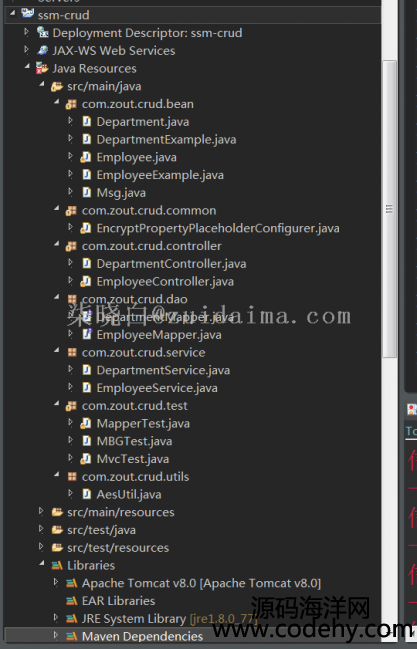Select AesUtil.java file
The width and height of the screenshot is (417, 649).
click(129, 494)
